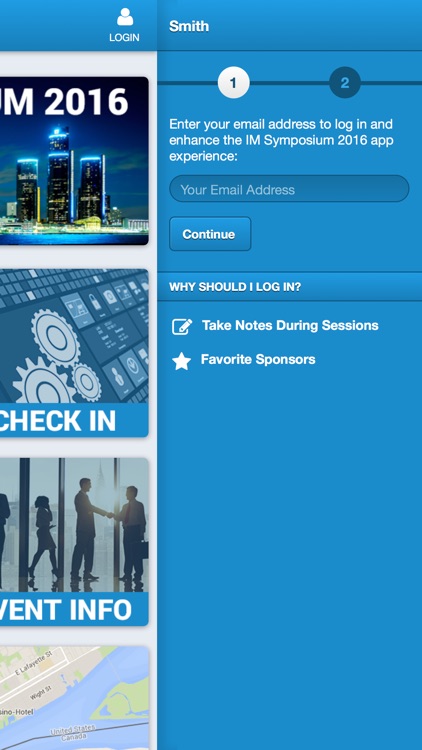The image size is (422, 750).
Task: Click the LOGIN text label
Action: point(124,38)
